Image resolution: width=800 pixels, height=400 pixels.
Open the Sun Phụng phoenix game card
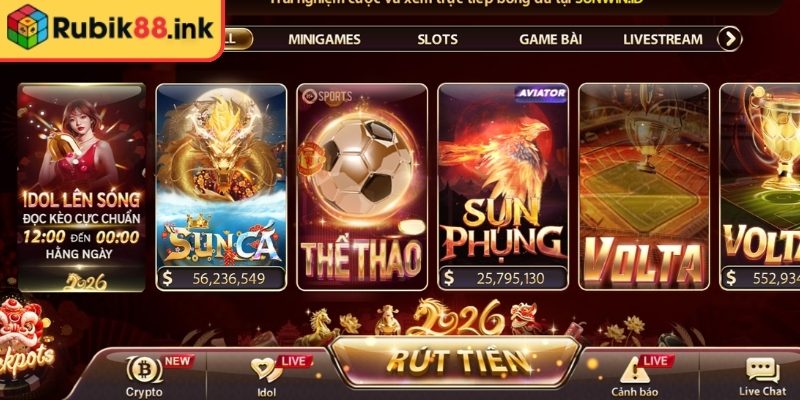point(503,187)
